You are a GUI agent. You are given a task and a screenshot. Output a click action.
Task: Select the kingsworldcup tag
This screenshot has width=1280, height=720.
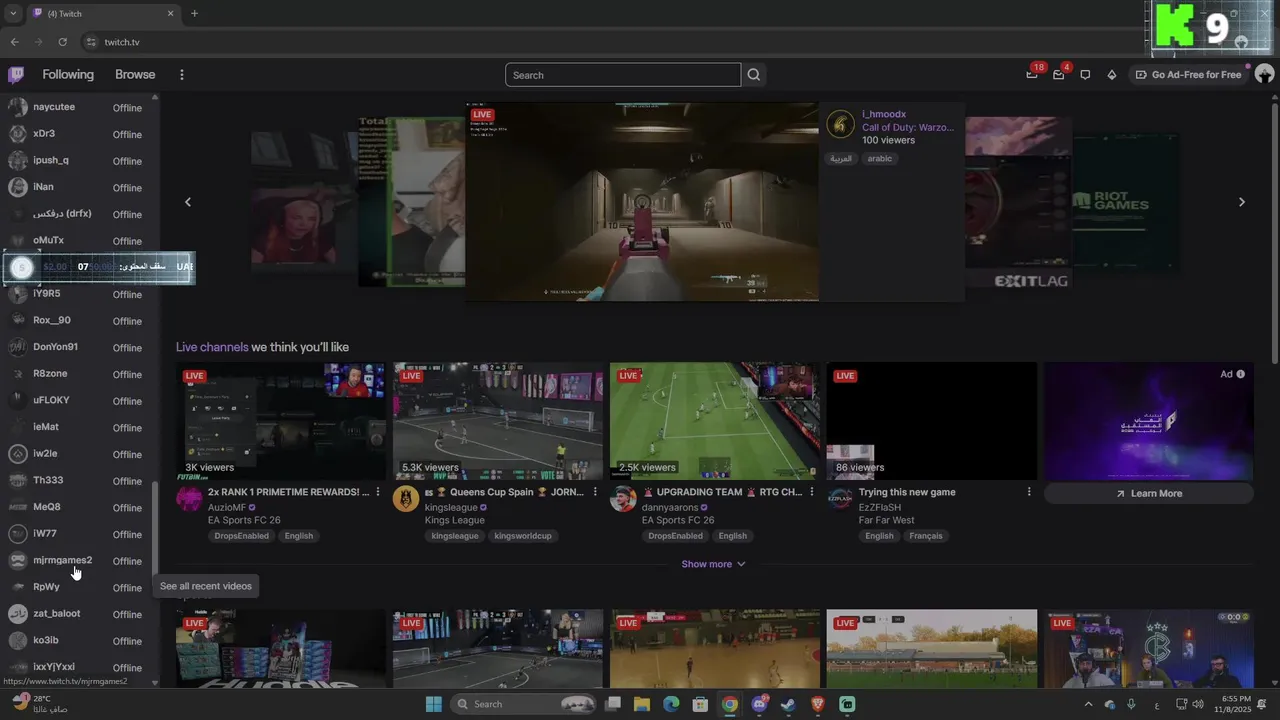click(523, 536)
